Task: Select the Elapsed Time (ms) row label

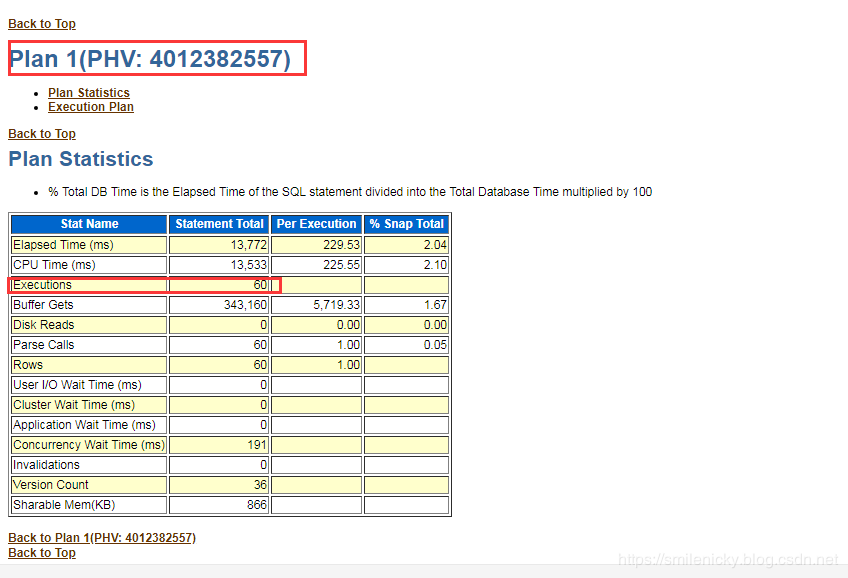Action: tap(63, 245)
